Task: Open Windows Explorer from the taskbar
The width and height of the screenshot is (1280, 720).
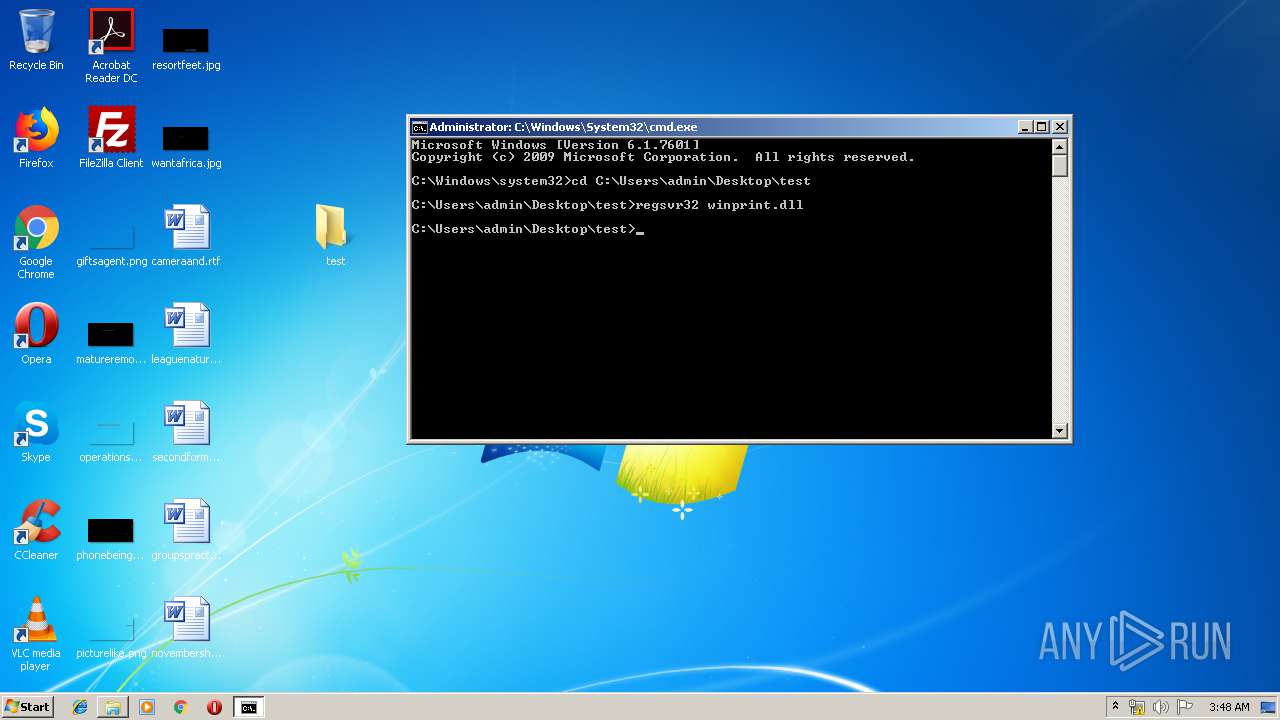Action: click(x=113, y=707)
